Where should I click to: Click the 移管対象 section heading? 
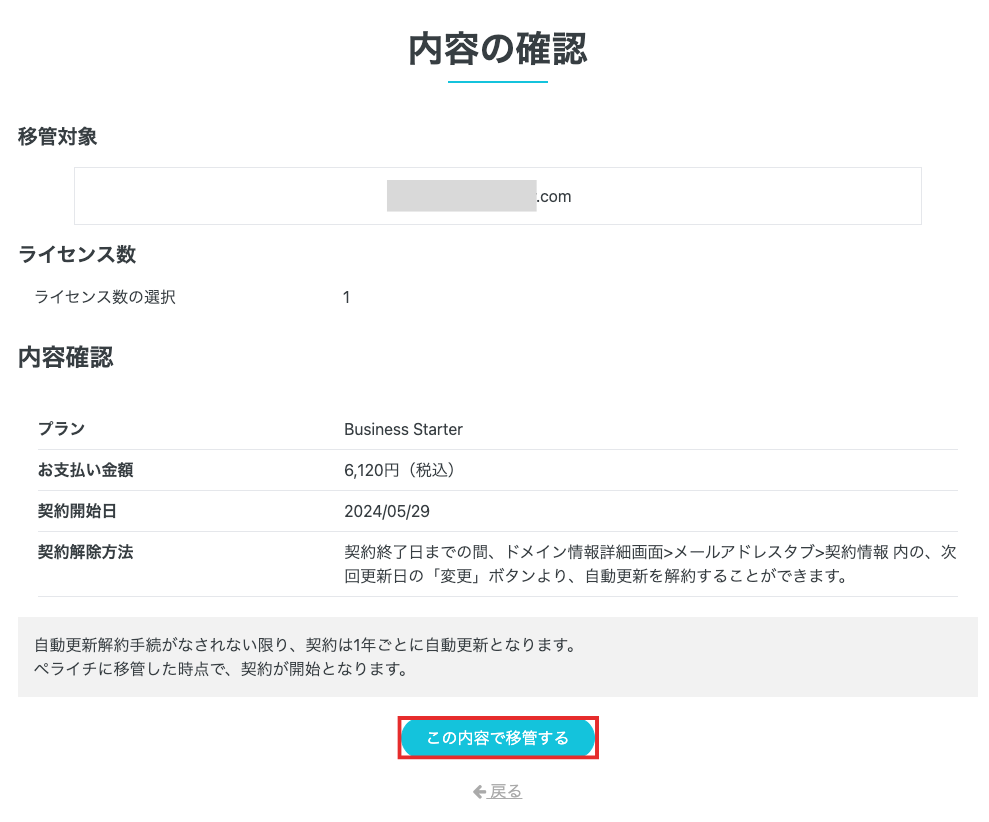57,136
